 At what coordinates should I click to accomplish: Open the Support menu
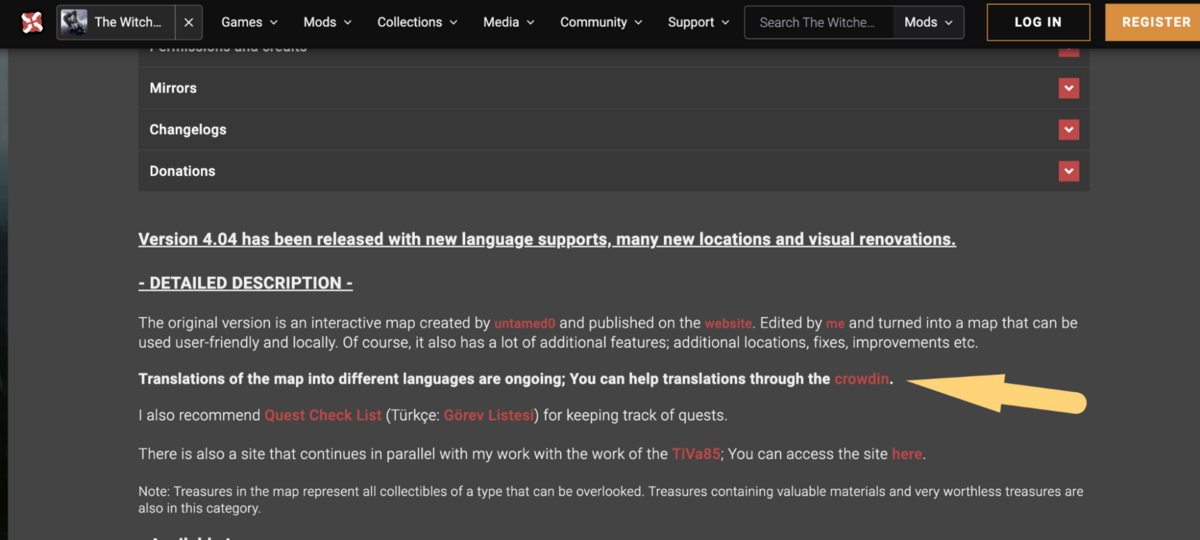coord(698,22)
